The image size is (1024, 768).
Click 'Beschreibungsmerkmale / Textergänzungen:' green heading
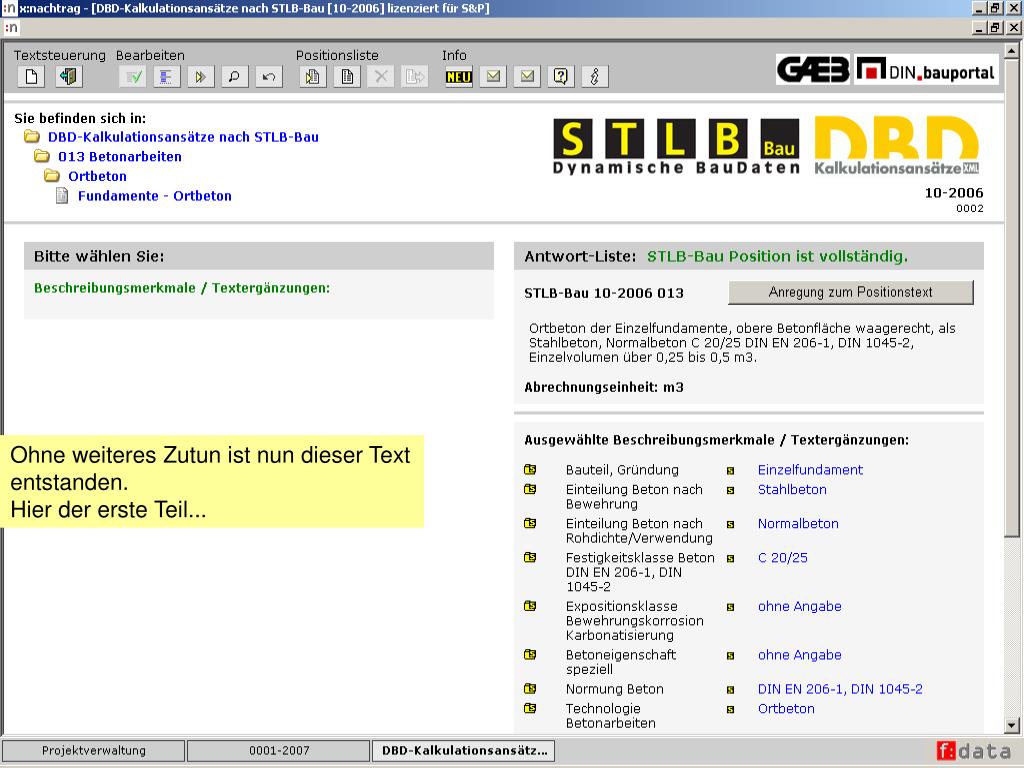click(x=182, y=288)
